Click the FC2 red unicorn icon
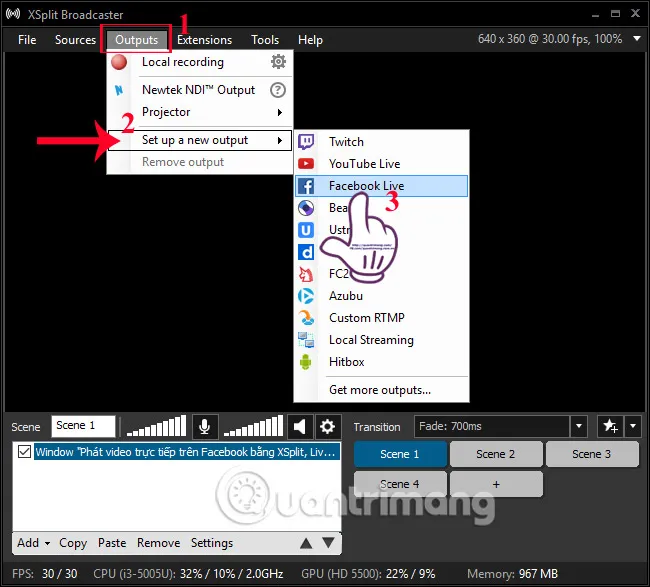The width and height of the screenshot is (650, 587). tap(306, 274)
